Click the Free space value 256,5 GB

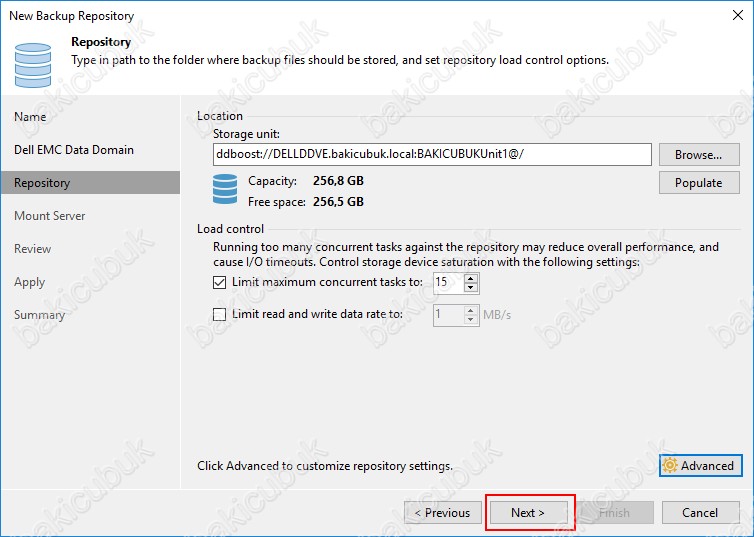click(339, 202)
